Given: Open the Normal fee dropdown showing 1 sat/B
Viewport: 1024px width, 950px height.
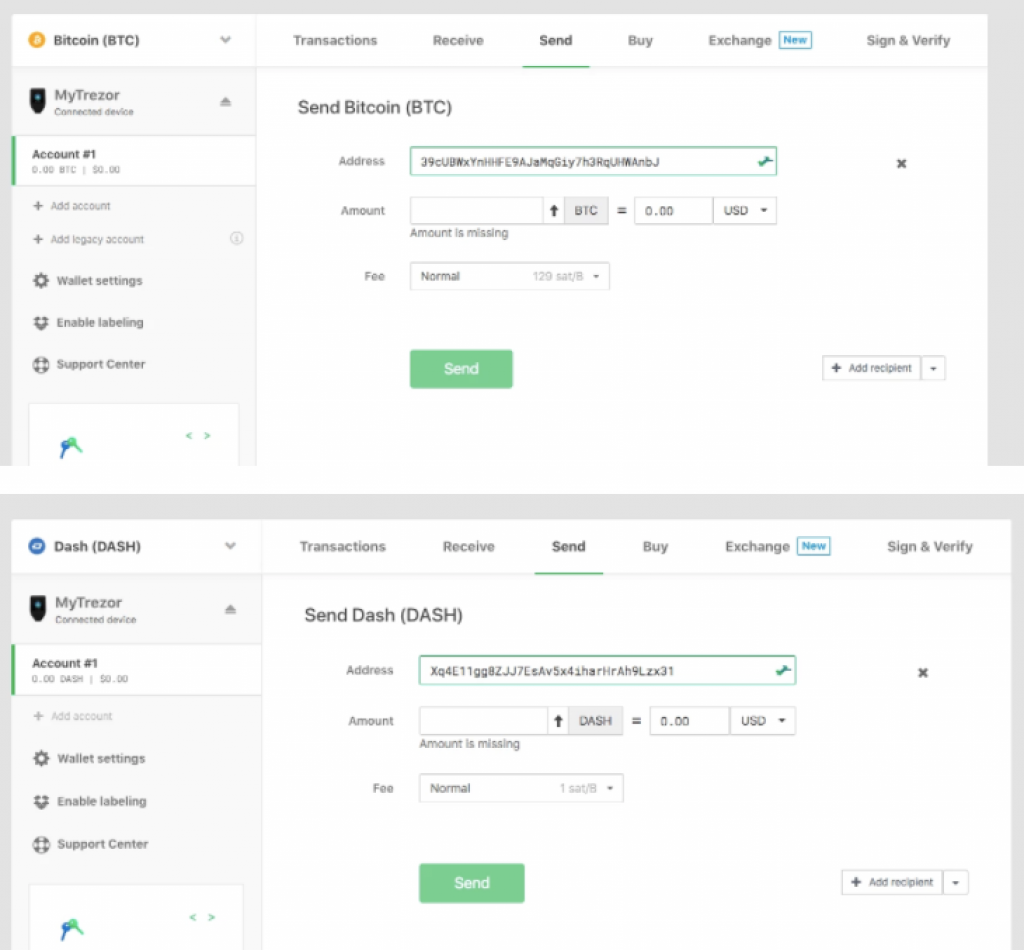Looking at the screenshot, I should [521, 788].
